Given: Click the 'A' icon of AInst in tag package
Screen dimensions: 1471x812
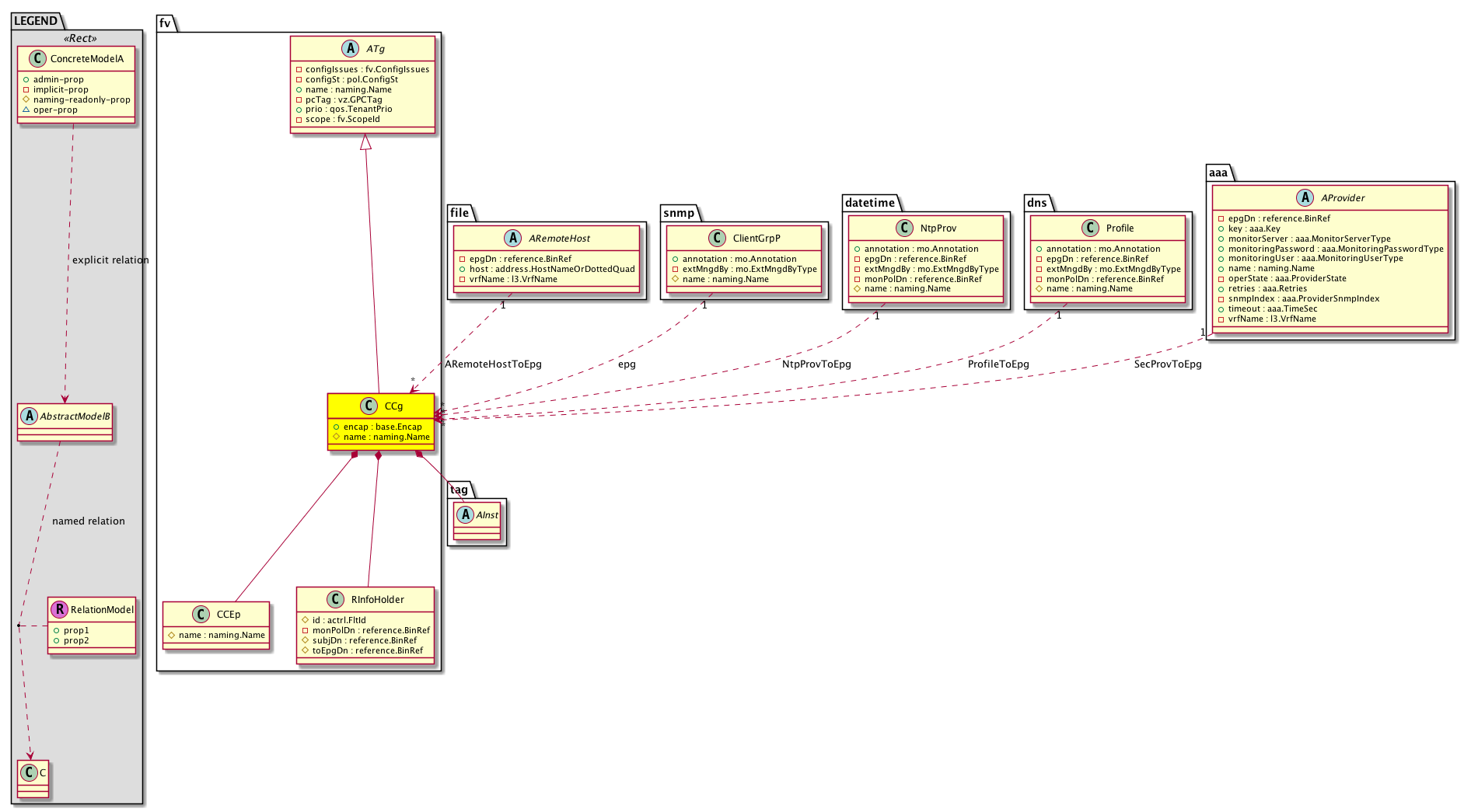Looking at the screenshot, I should tap(466, 515).
